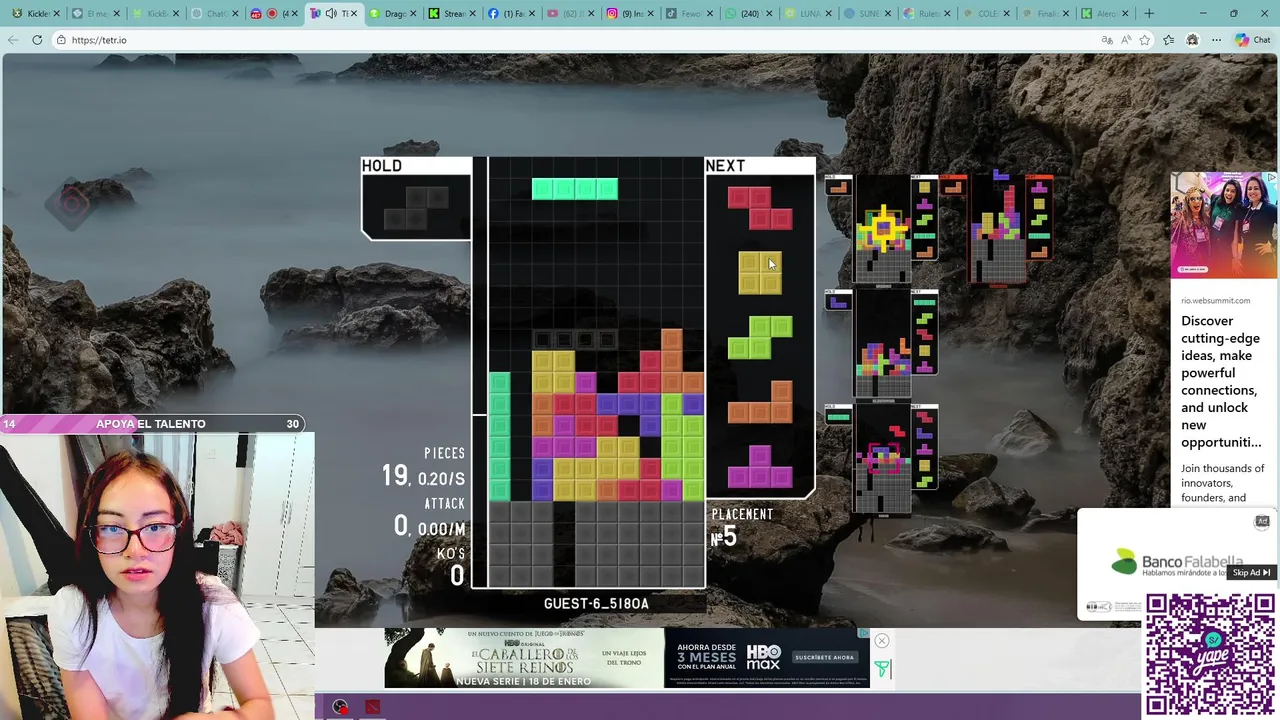Viewport: 1280px width, 720px height.
Task: Click the falling cyan I piece
Action: pos(575,189)
